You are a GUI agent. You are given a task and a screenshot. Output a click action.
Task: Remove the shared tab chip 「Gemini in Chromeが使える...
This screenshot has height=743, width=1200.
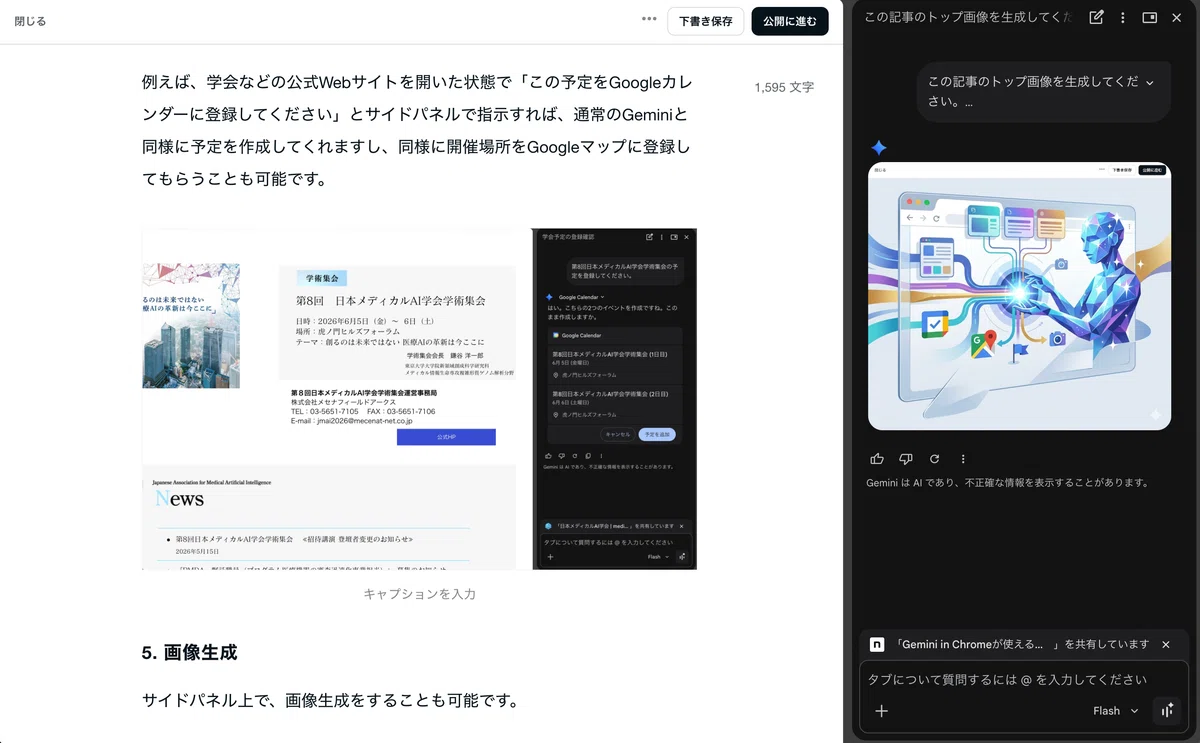(1166, 645)
